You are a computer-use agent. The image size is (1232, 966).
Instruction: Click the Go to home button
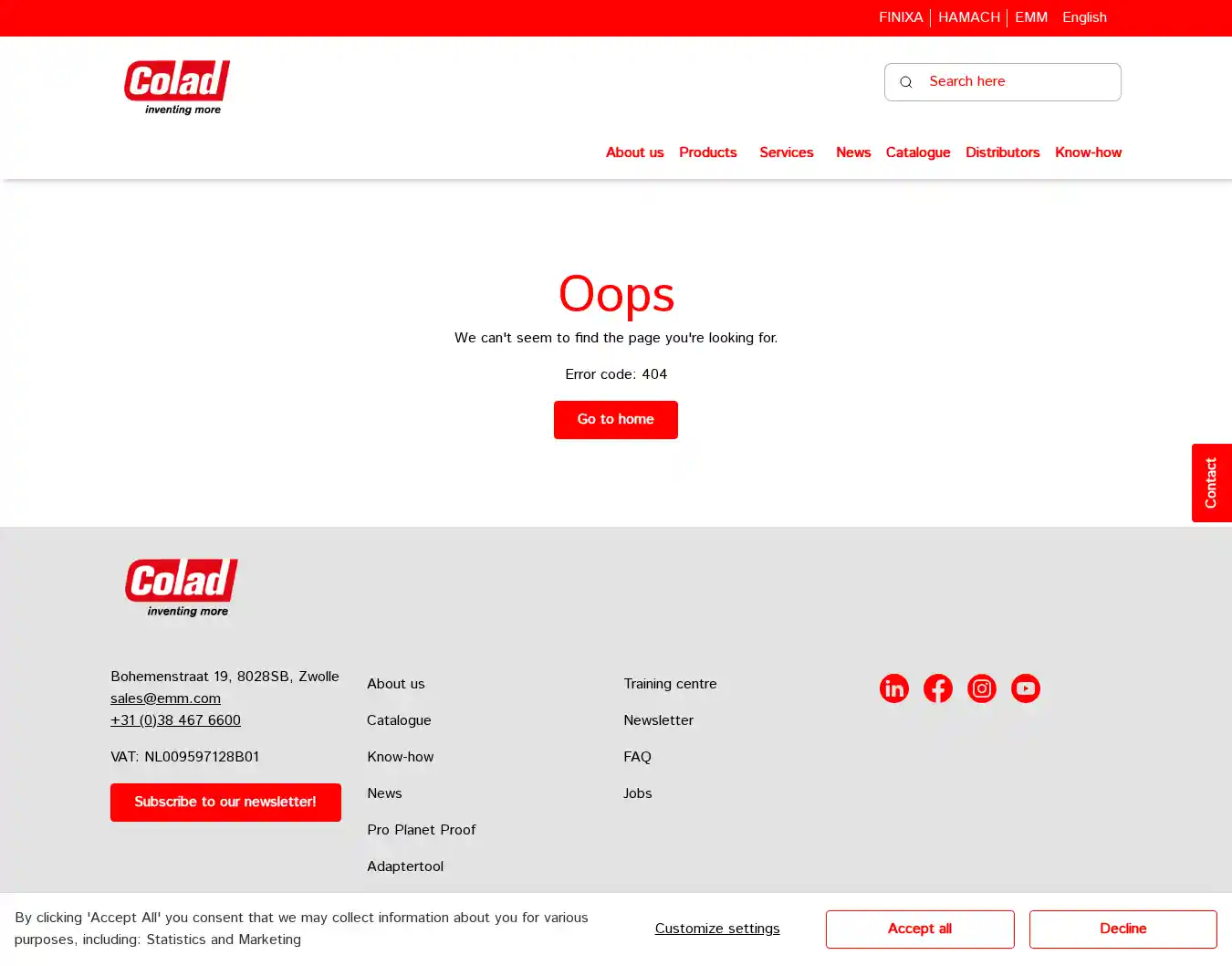coord(615,420)
